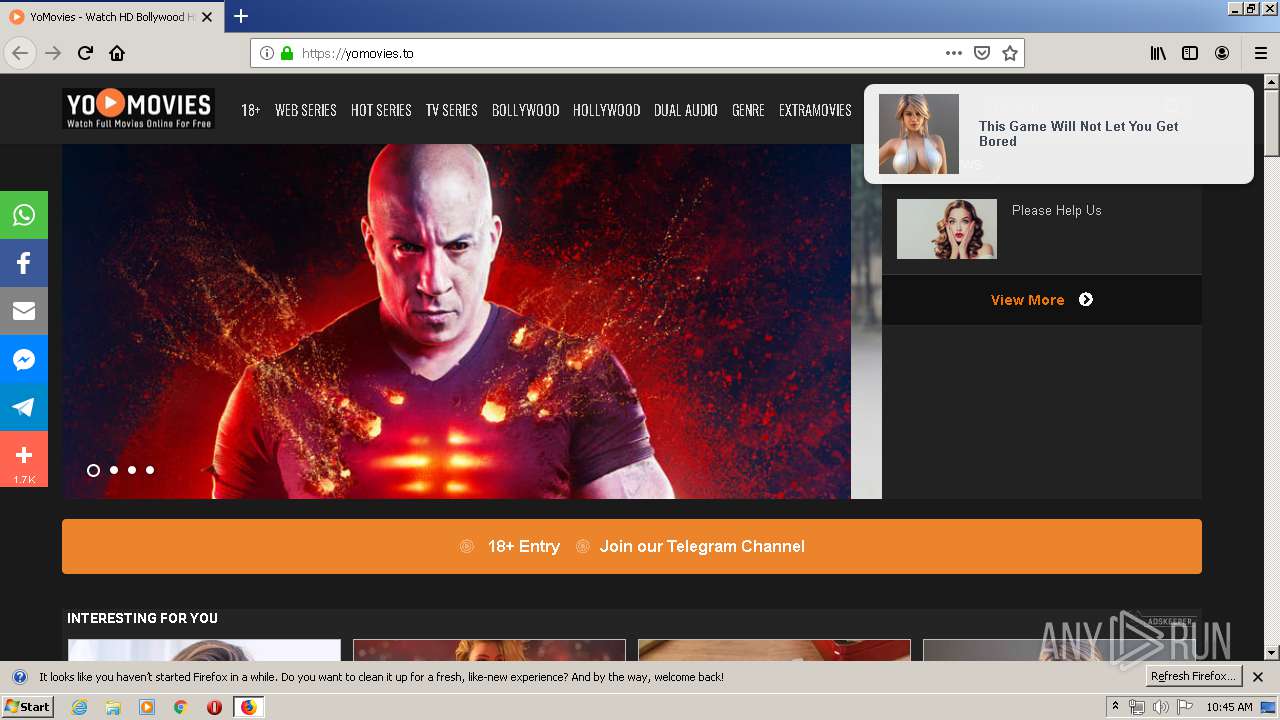
Task: Click the page vertical scrollbar thumb
Action: (x=1272, y=125)
